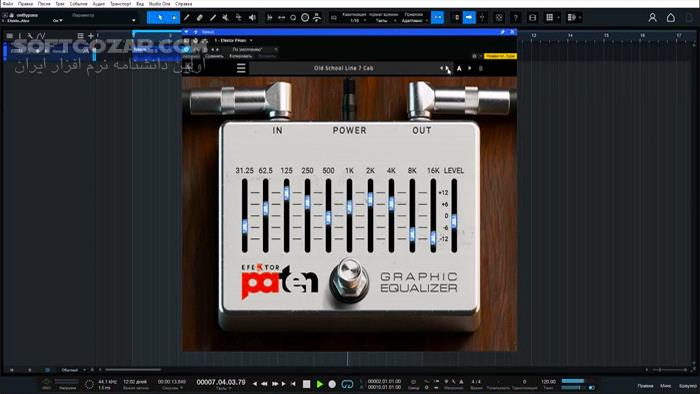Open the Песня menu
Screen dimensions: 700x394
pyautogui.click(x=44, y=4)
